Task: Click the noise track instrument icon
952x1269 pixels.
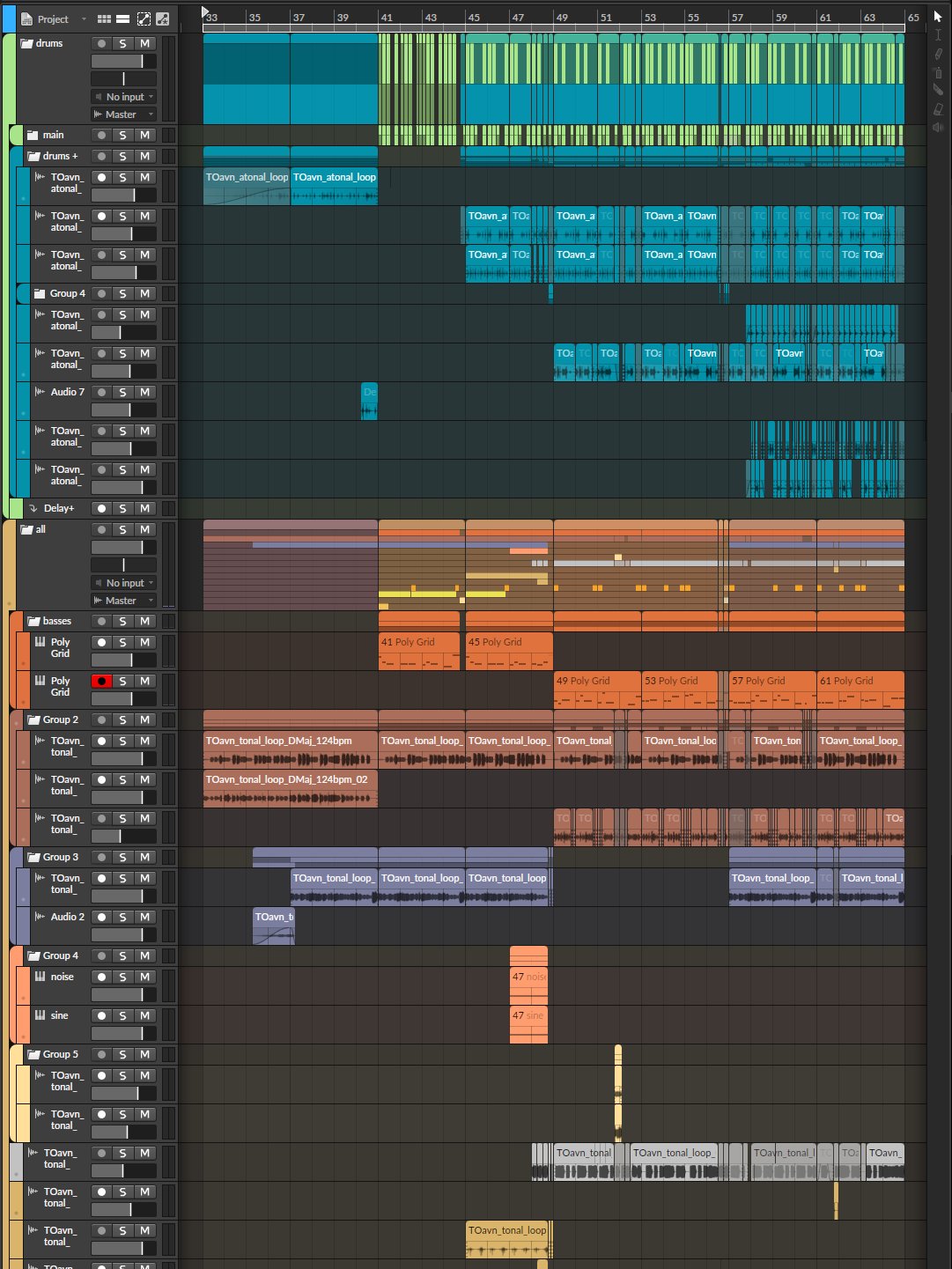Action: click(x=40, y=976)
